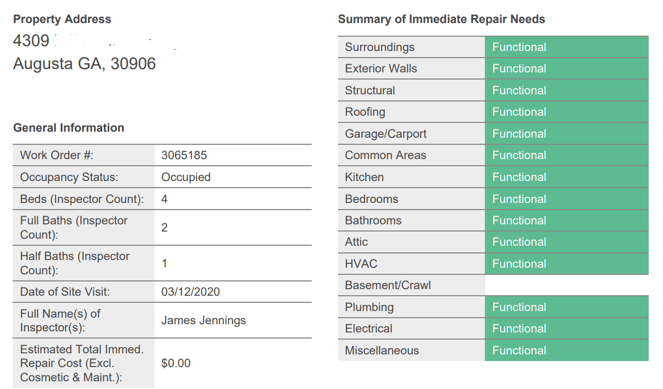The width and height of the screenshot is (663, 389).
Task: Click the Date of Site Visit 03/12/2020
Action: [x=190, y=292]
